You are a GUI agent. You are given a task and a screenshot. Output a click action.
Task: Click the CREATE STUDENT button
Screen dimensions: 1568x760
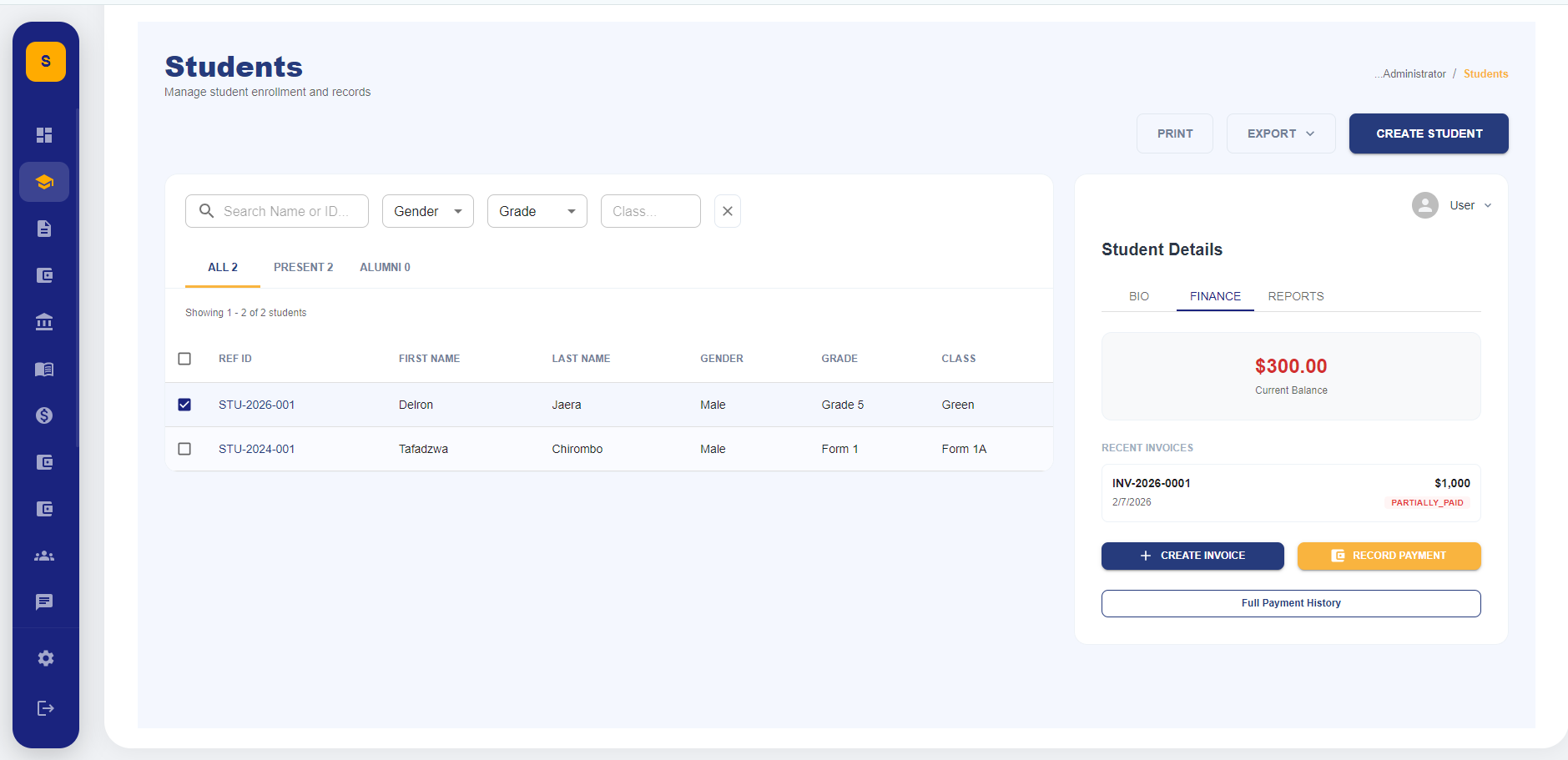(x=1428, y=133)
